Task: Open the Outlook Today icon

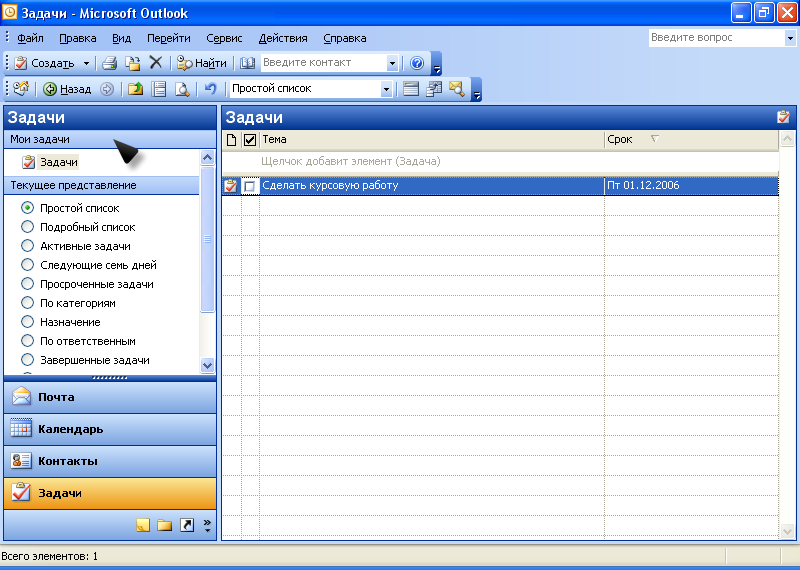Action: point(21,89)
